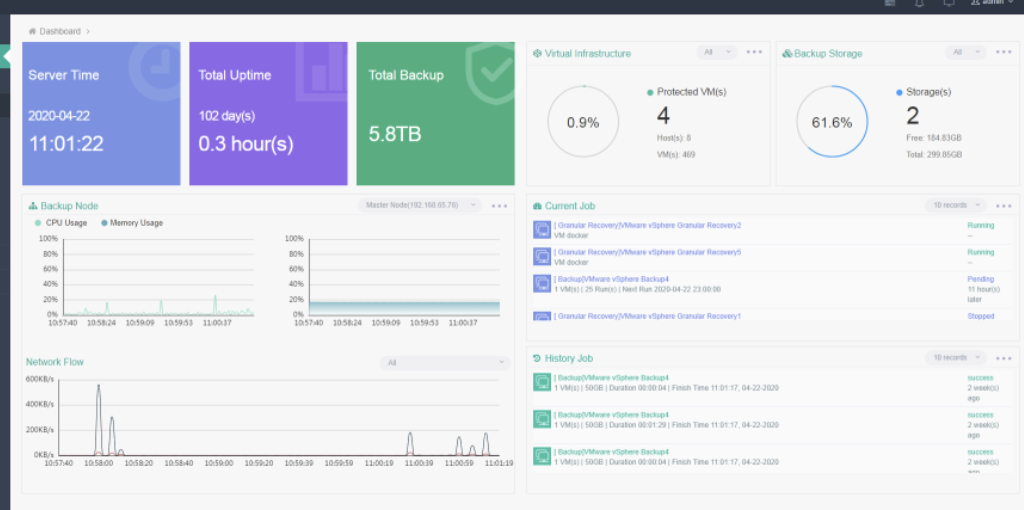Open the admin user menu

990,3
